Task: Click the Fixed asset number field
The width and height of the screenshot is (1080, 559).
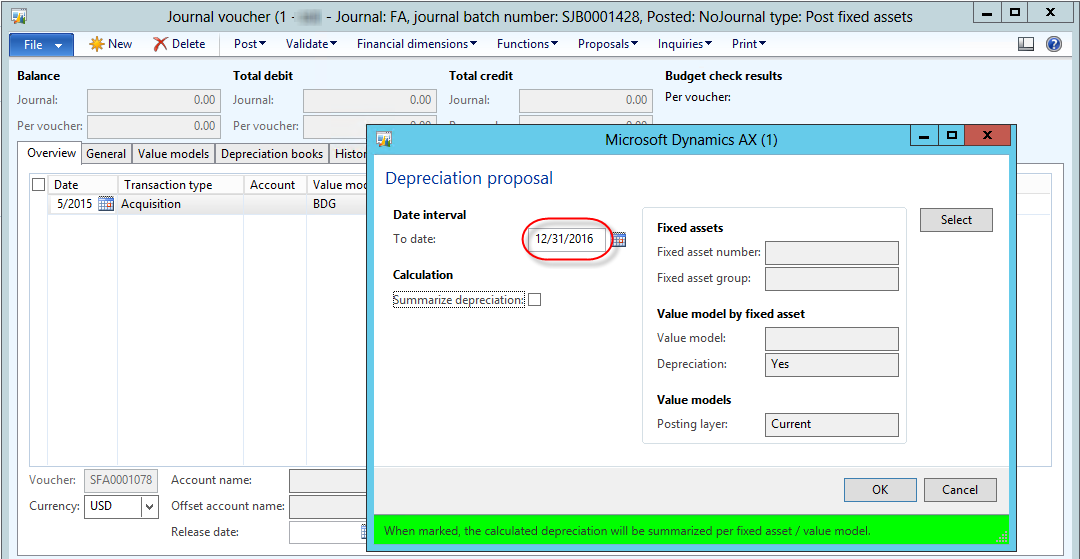Action: click(831, 253)
